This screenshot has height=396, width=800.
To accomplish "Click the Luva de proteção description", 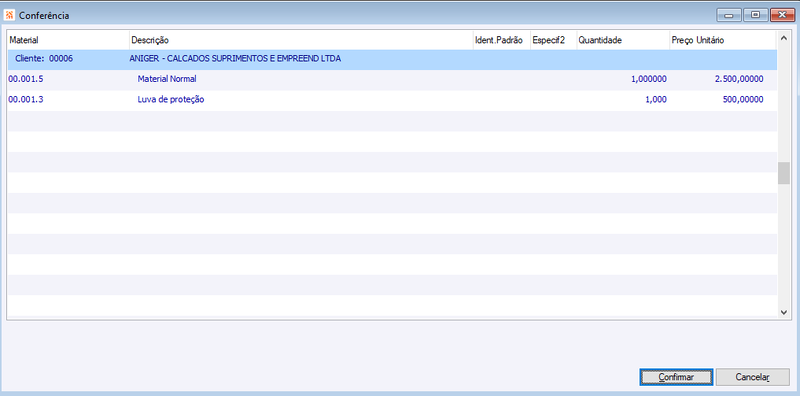I will (171, 100).
